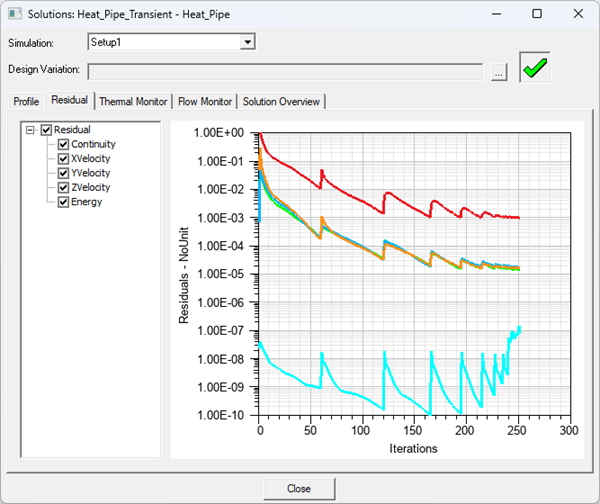600x504 pixels.
Task: Toggle the Residual parent checkbox
Action: [x=46, y=130]
